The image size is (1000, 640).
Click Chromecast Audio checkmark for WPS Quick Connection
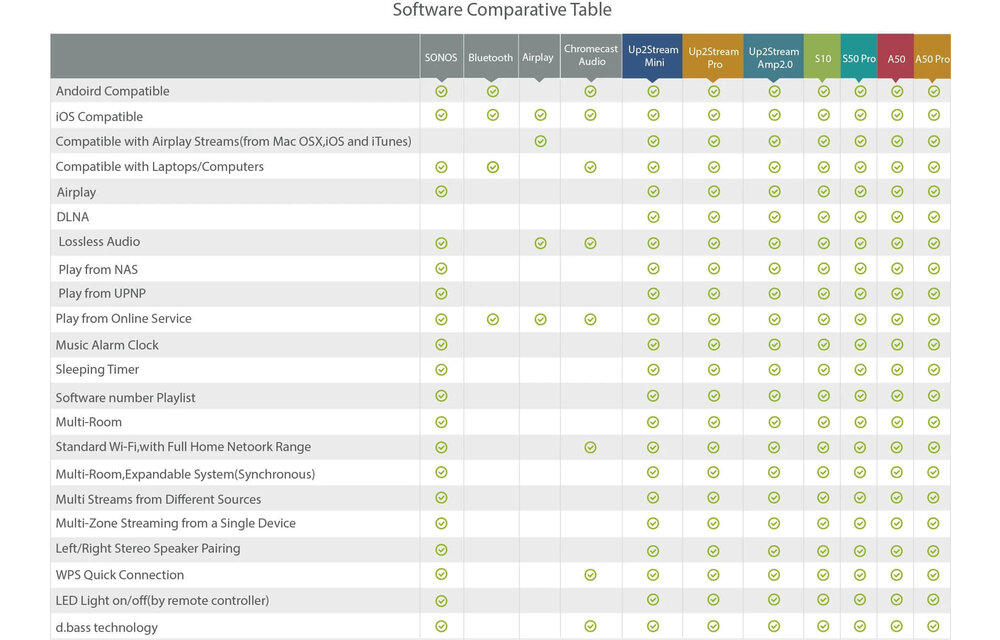tap(590, 575)
